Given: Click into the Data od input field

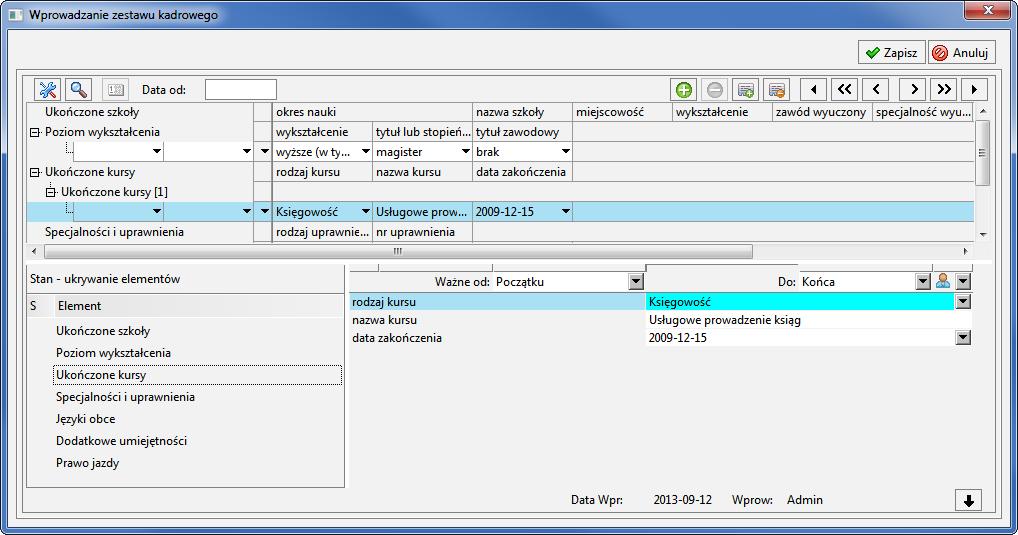Looking at the screenshot, I should (241, 90).
